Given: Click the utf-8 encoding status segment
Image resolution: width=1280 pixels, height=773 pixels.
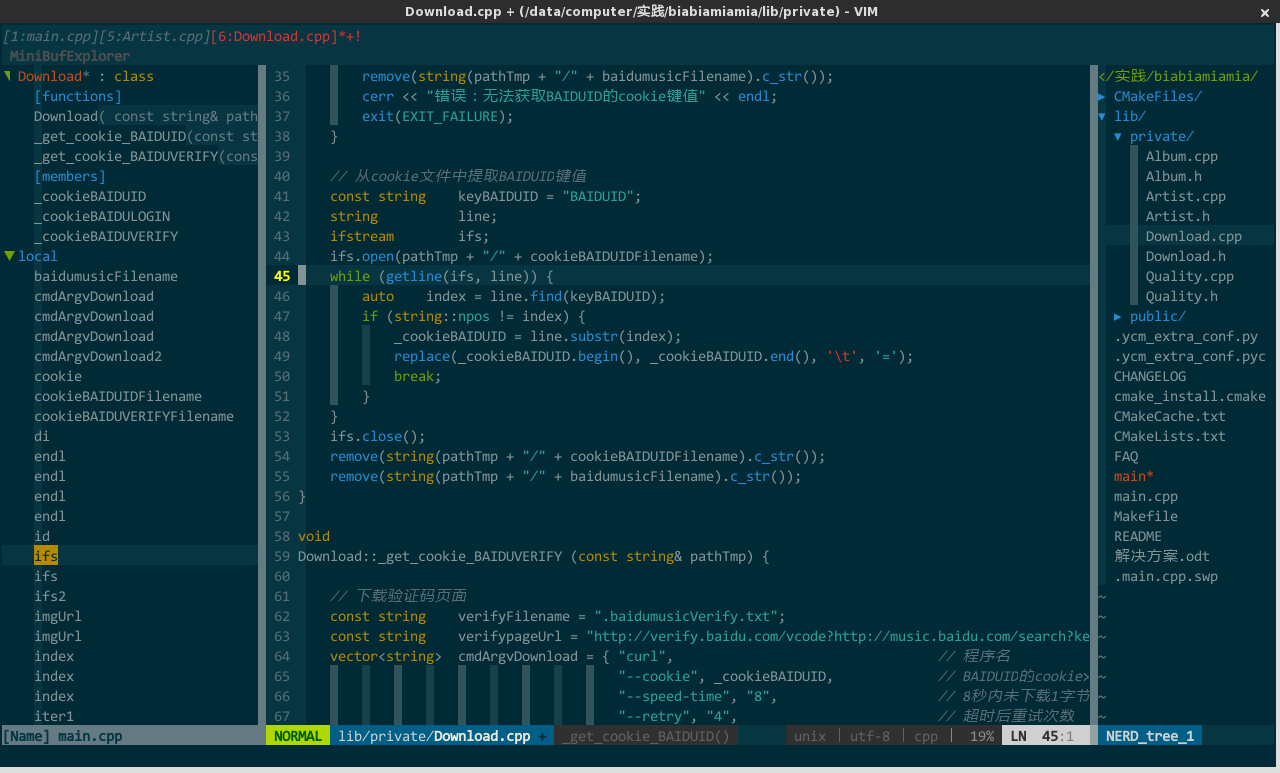Looking at the screenshot, I should (869, 736).
